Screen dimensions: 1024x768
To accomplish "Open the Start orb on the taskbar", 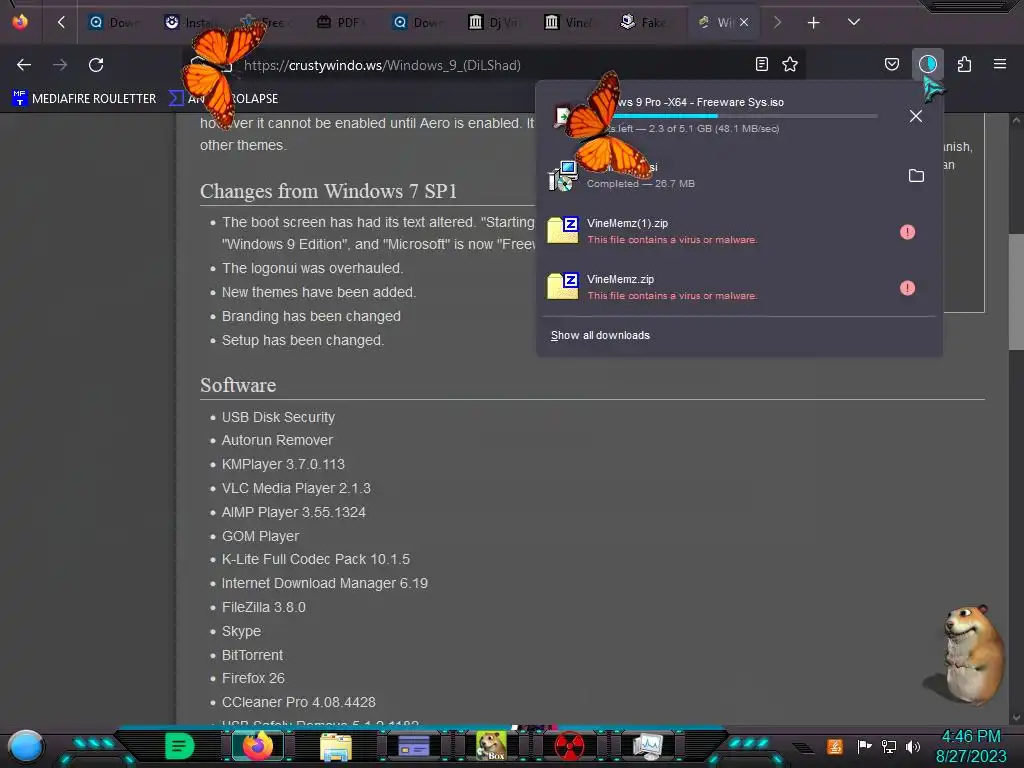I will (x=26, y=746).
